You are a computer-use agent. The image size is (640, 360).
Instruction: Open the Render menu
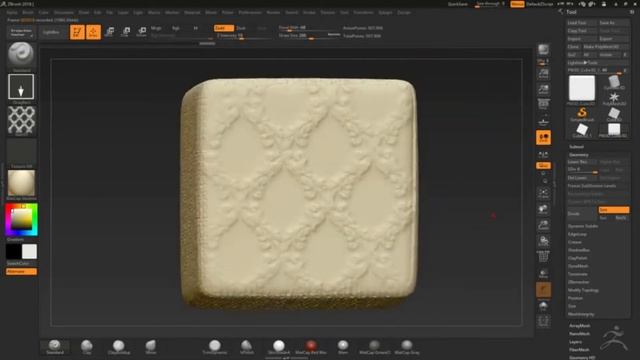point(273,13)
